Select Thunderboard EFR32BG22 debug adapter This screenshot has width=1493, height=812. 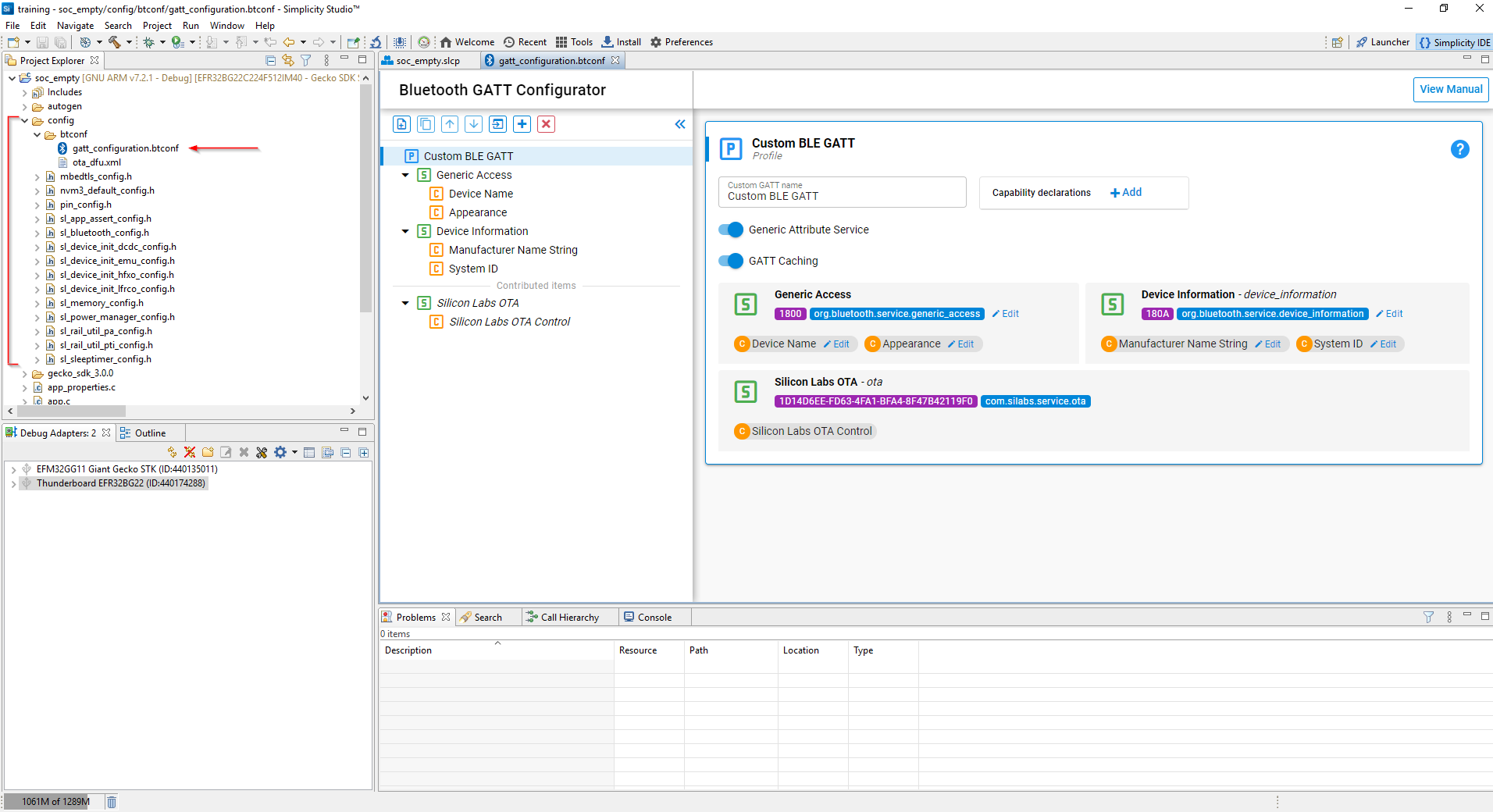point(120,483)
